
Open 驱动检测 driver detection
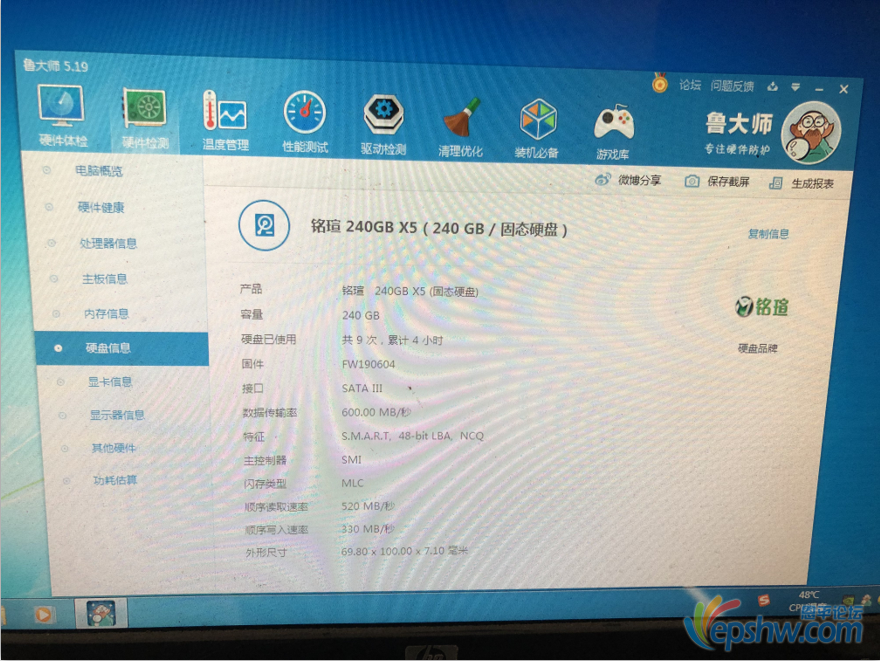click(383, 125)
